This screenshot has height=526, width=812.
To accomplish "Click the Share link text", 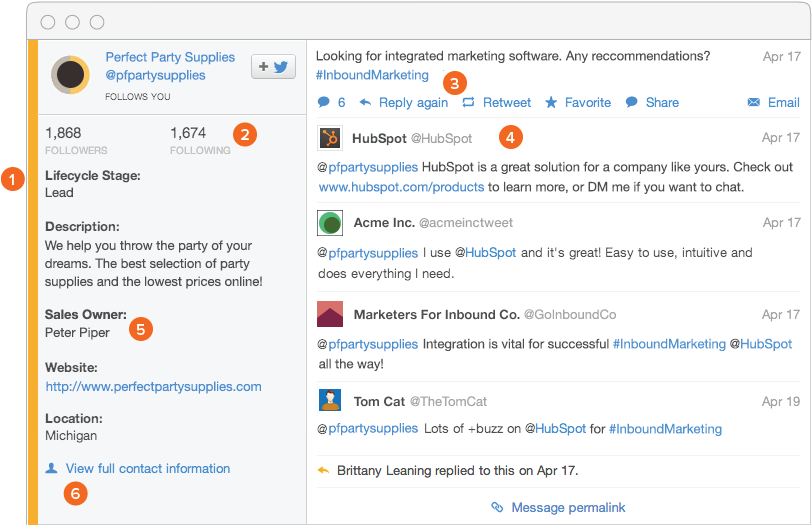I will [662, 103].
